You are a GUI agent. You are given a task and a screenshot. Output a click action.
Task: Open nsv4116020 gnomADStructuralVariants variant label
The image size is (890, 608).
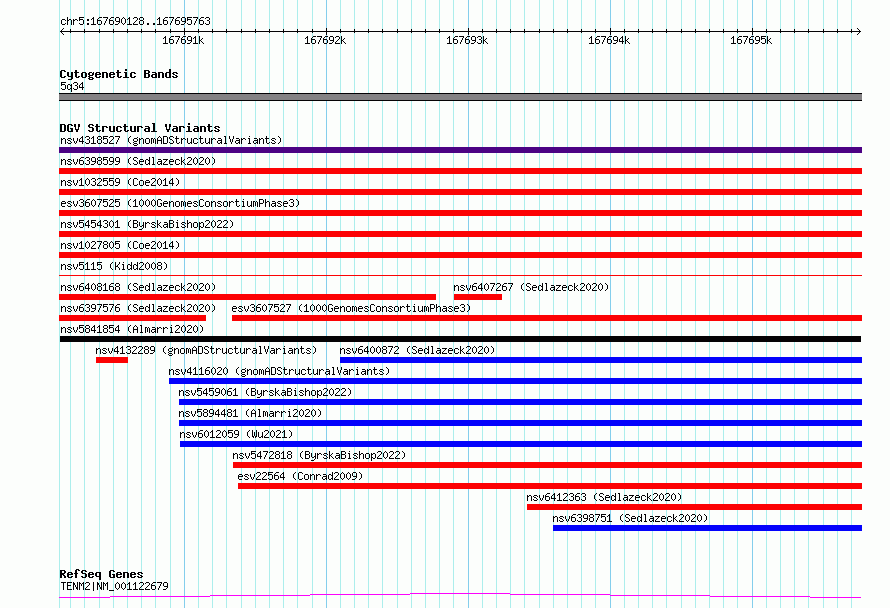coord(279,371)
